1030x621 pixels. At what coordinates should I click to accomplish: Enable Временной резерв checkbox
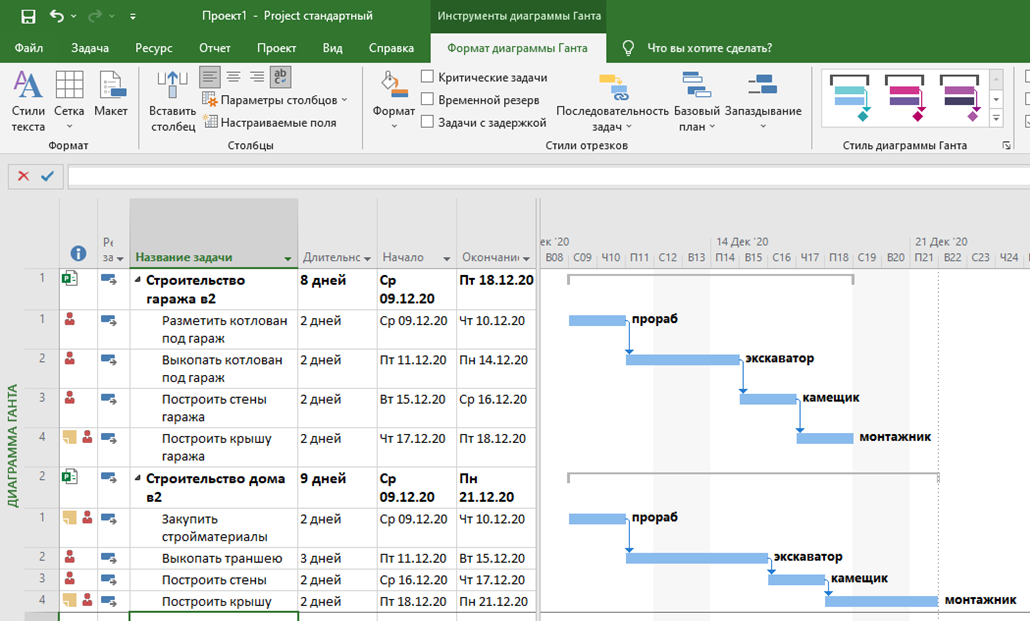(427, 99)
